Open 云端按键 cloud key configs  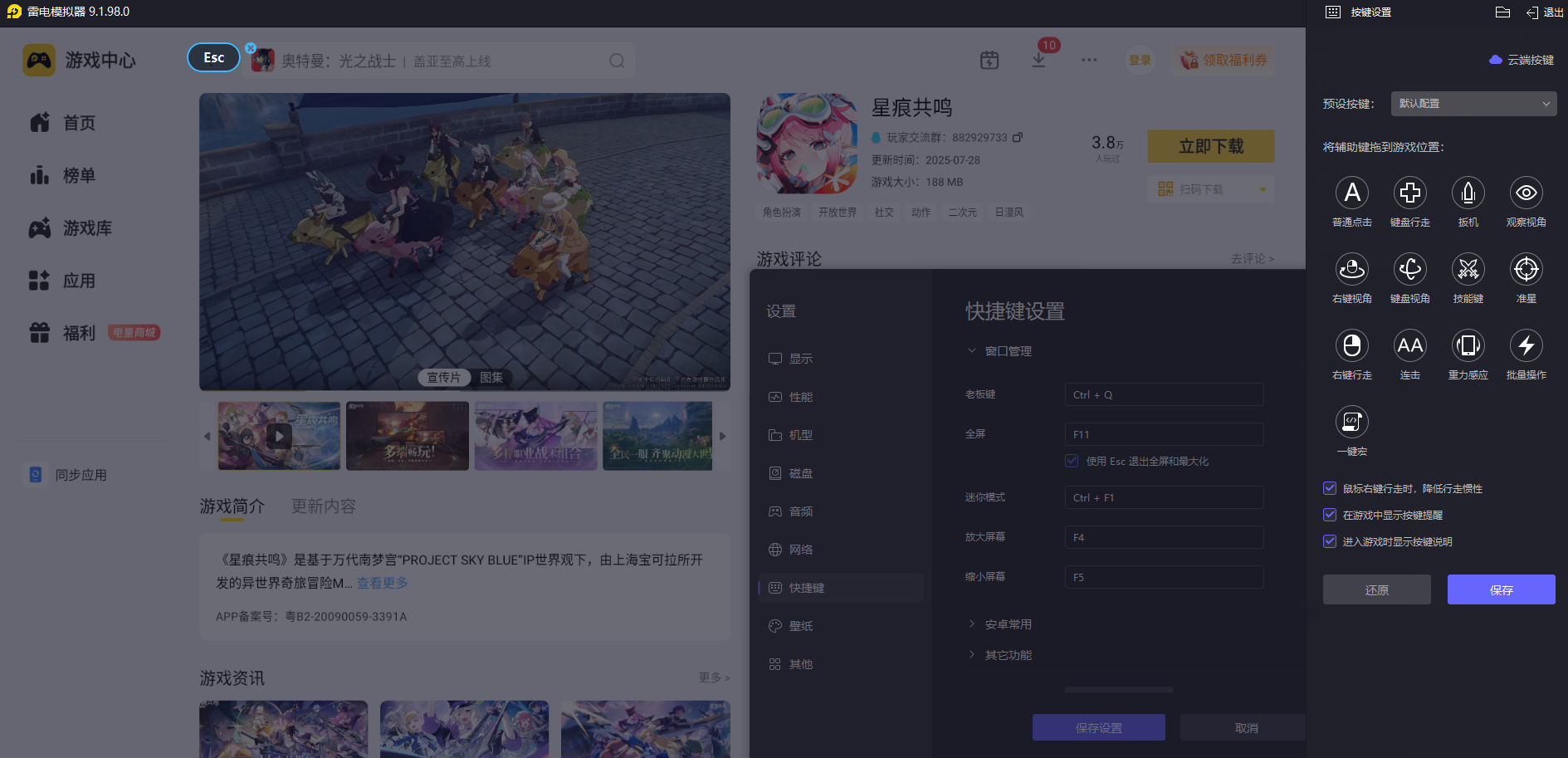[1522, 60]
